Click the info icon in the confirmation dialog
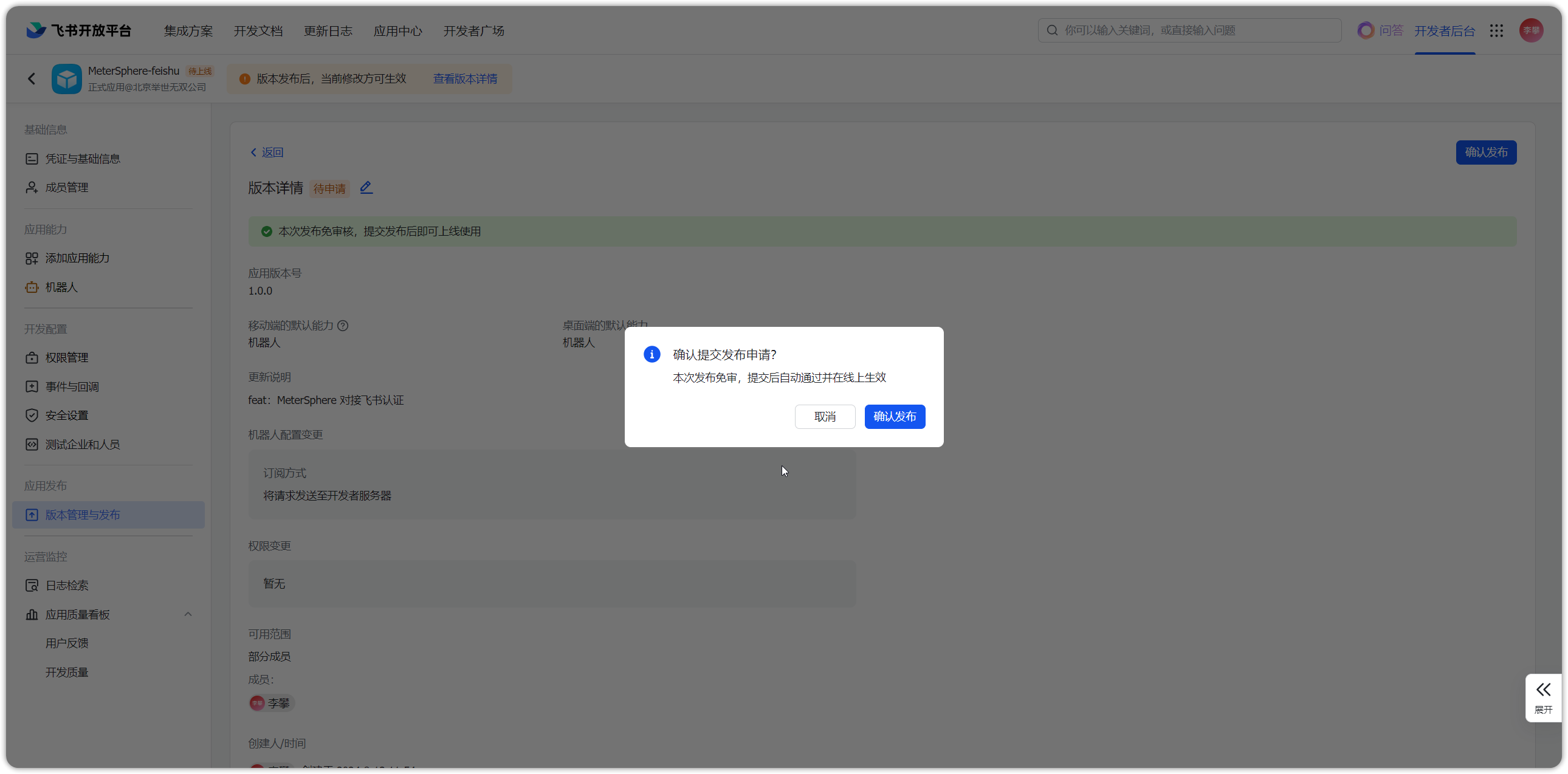 [x=652, y=354]
